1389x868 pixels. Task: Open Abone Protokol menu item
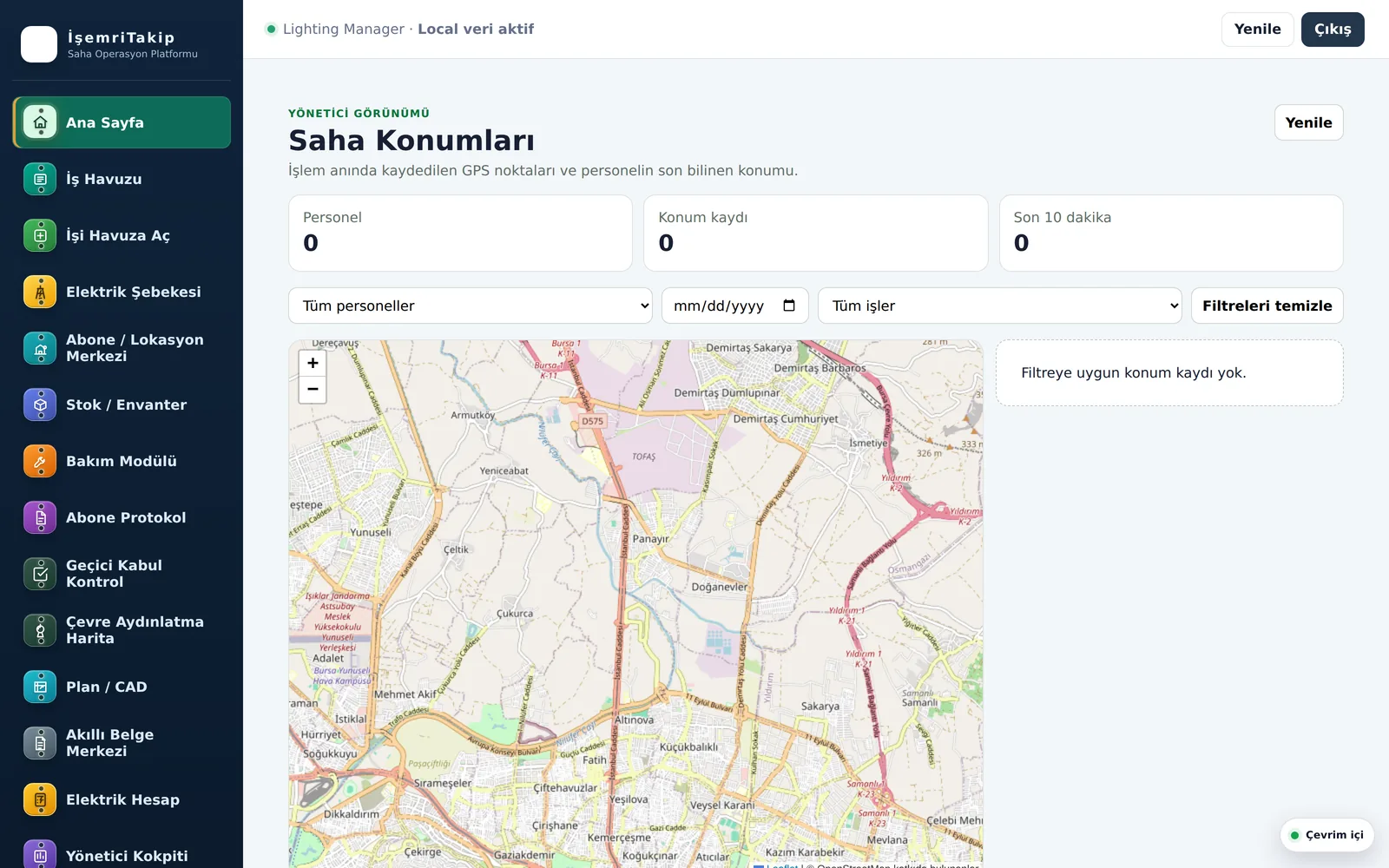(122, 517)
